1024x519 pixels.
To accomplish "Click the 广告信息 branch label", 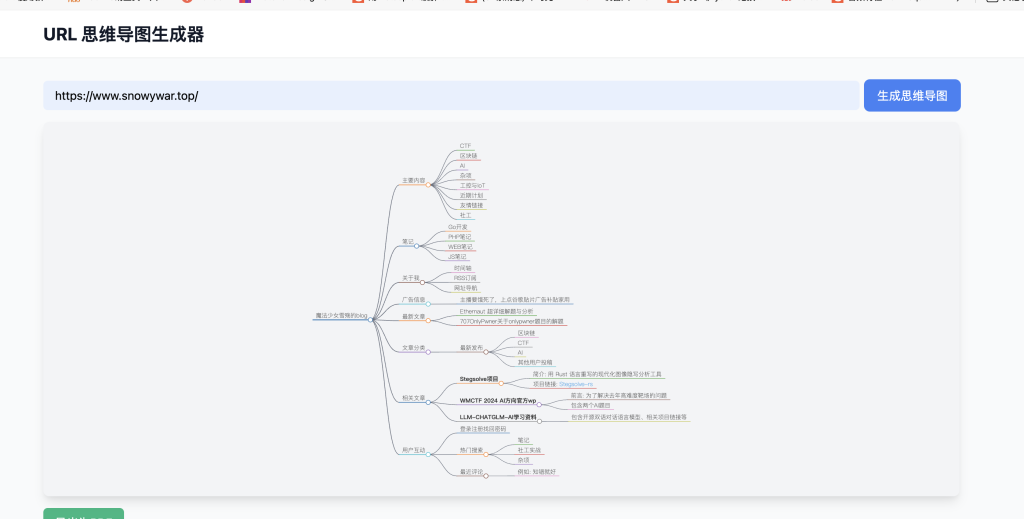I will [x=413, y=300].
